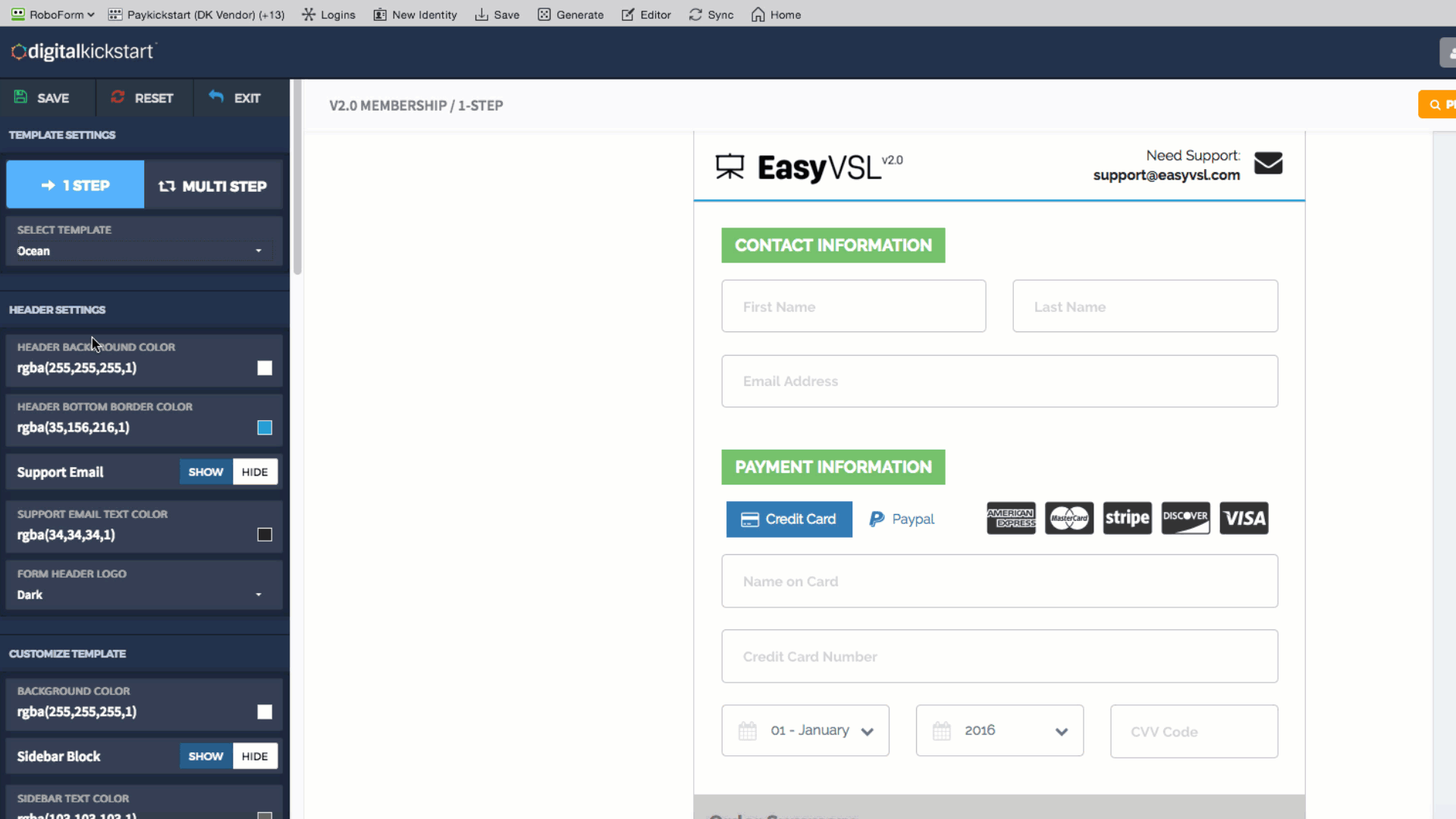
Task: Click the Exit icon in toolbar
Action: click(216, 96)
